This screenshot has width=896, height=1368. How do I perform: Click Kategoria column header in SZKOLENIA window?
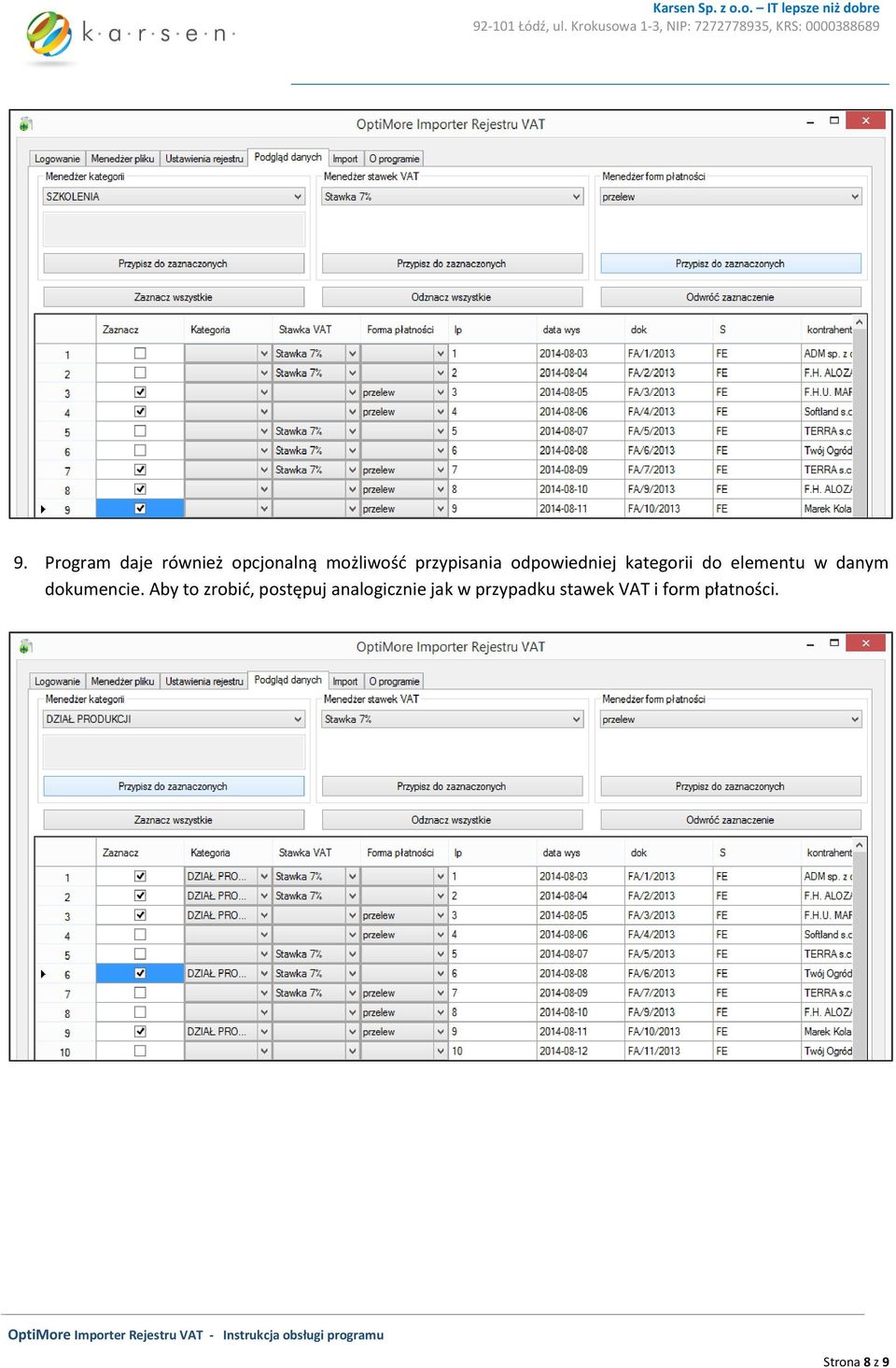(x=210, y=330)
